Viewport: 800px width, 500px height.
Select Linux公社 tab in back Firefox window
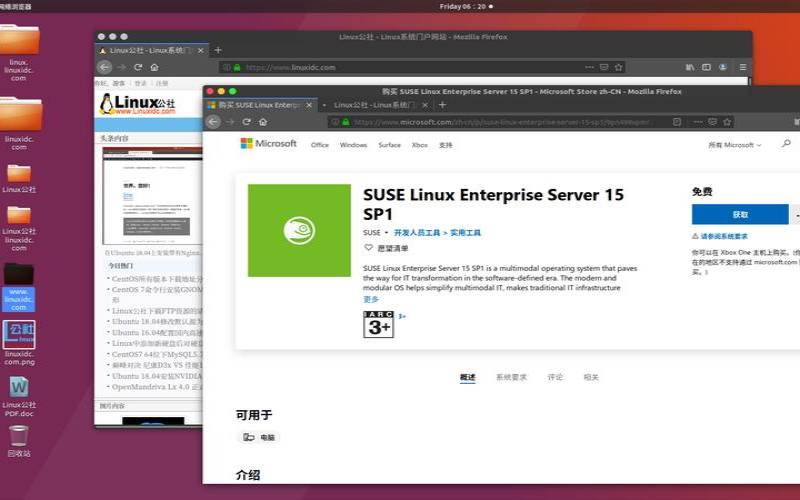click(x=152, y=51)
